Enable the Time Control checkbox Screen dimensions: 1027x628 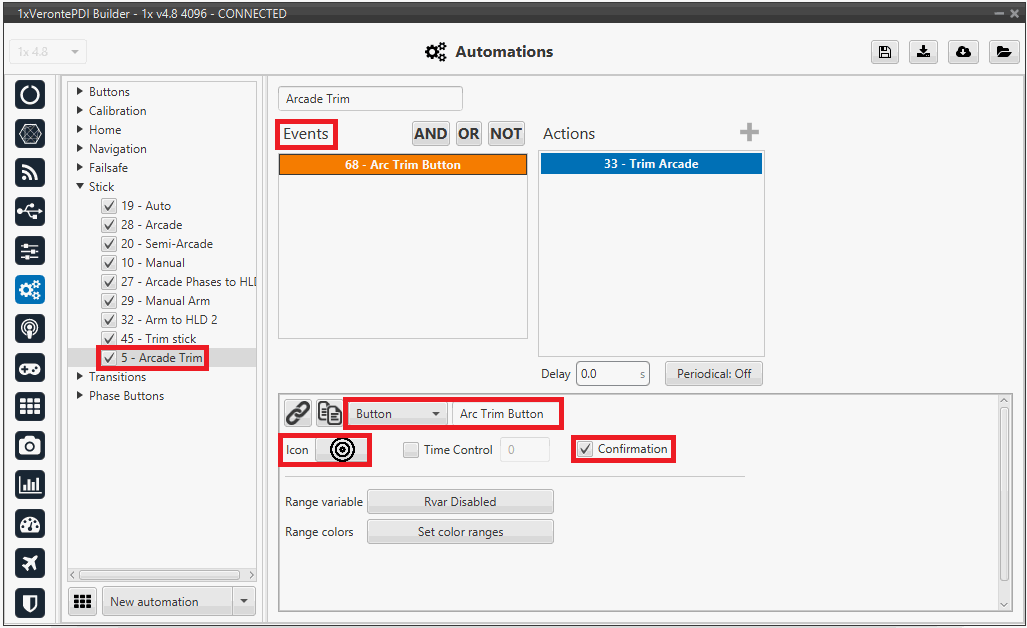coord(411,450)
